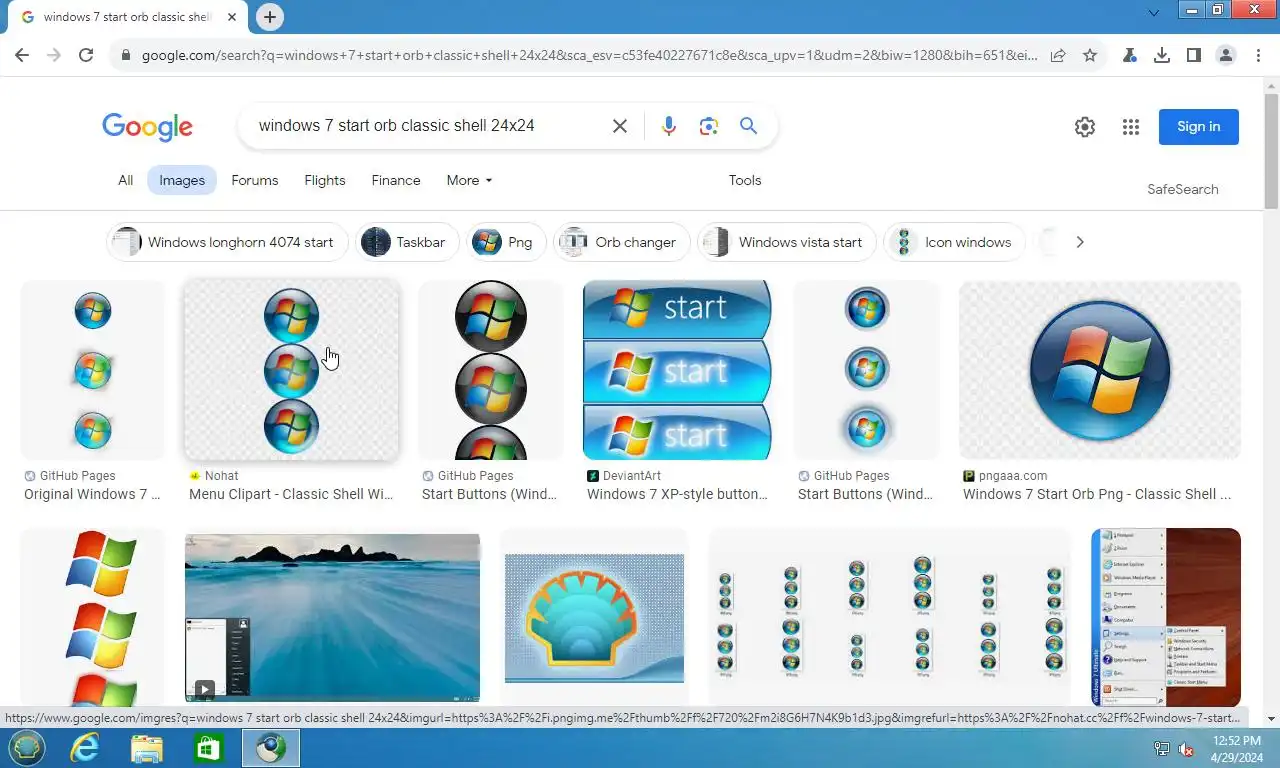1280x768 pixels.
Task: Open File Explorer from the taskbar
Action: (x=147, y=748)
